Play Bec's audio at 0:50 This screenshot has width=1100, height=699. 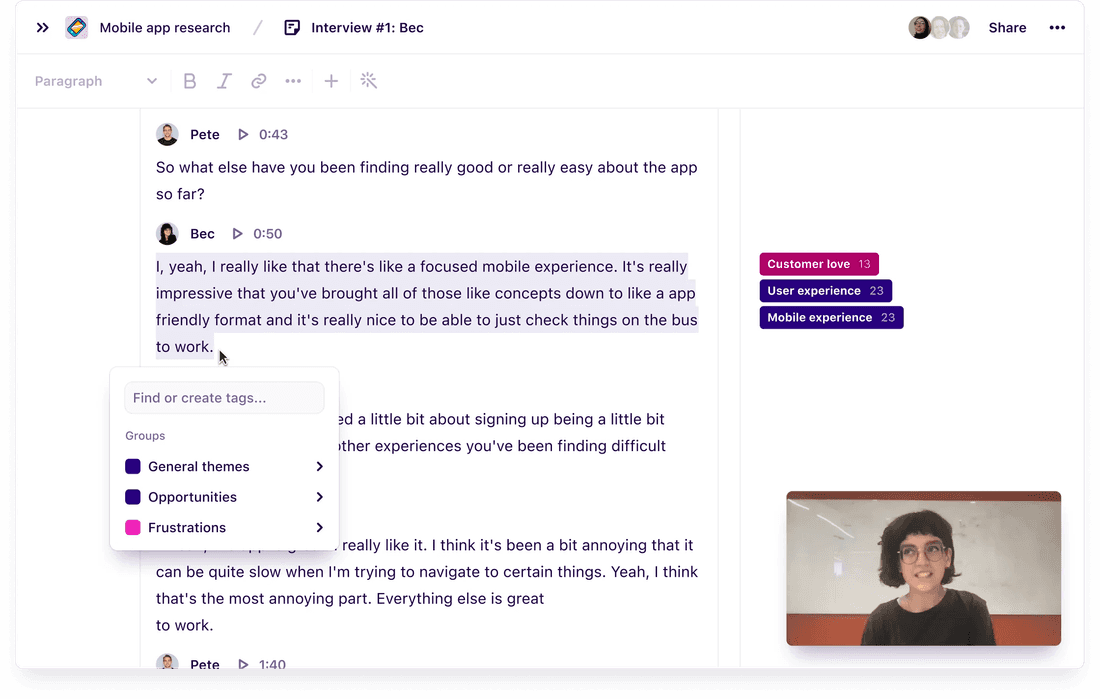(237, 233)
